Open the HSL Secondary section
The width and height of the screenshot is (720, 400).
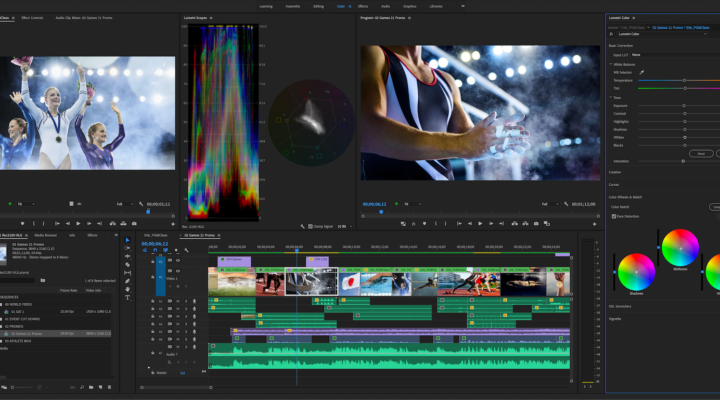tap(620, 306)
